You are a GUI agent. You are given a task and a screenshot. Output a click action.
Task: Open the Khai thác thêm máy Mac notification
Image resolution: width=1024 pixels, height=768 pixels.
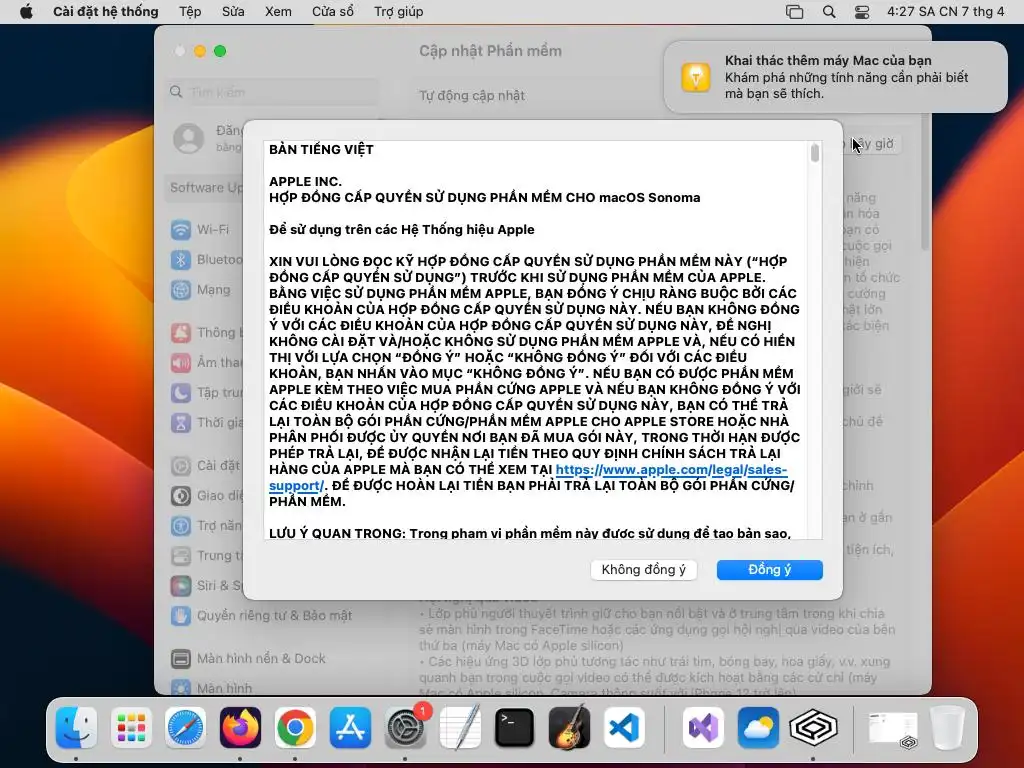point(835,77)
